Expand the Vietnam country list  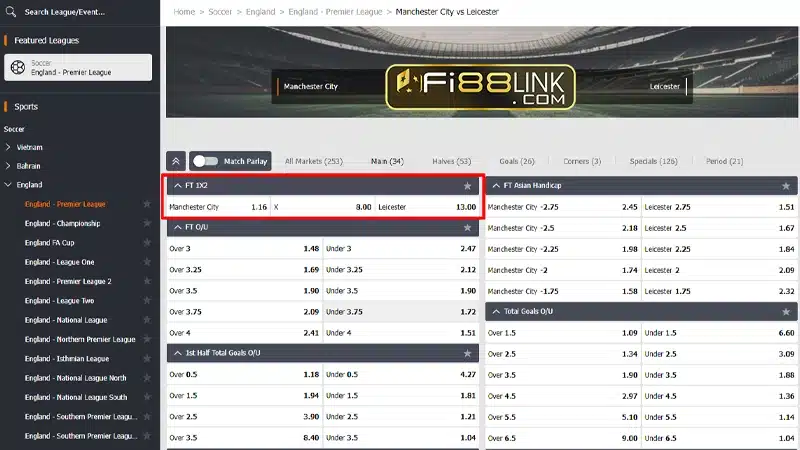coord(8,147)
